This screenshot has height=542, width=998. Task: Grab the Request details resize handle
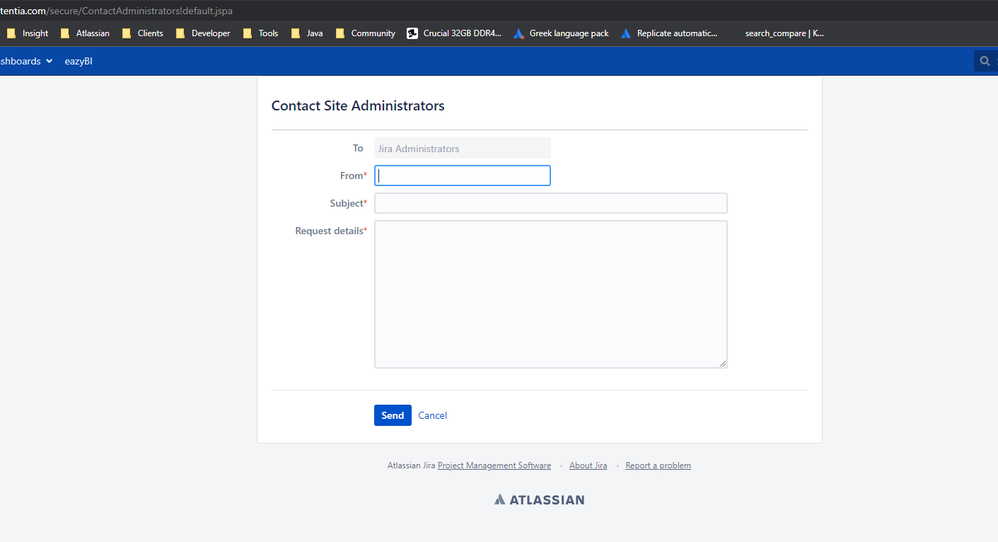point(723,364)
